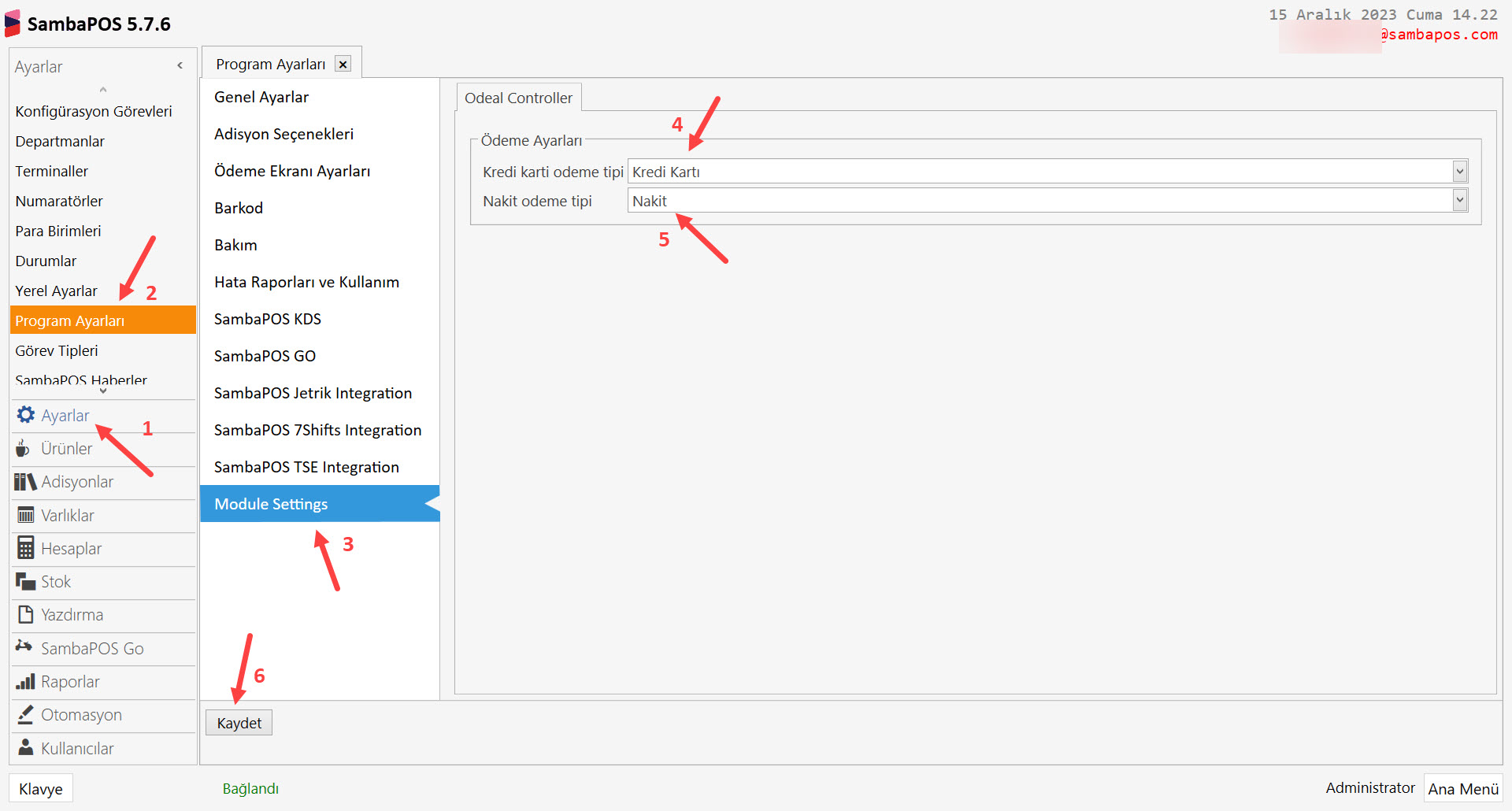Viewport: 1512px width, 811px height.
Task: Click the Otomasyon pencil icon
Action: [25, 715]
